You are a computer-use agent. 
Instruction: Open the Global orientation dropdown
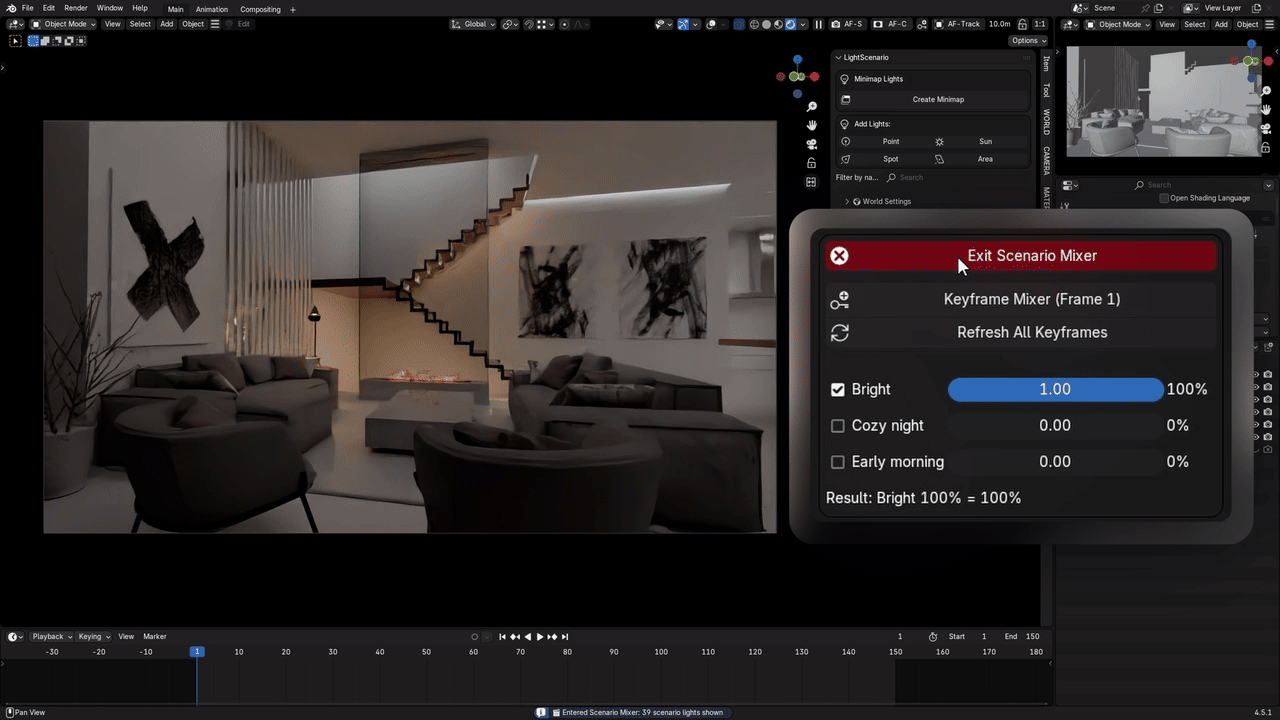tap(473, 24)
